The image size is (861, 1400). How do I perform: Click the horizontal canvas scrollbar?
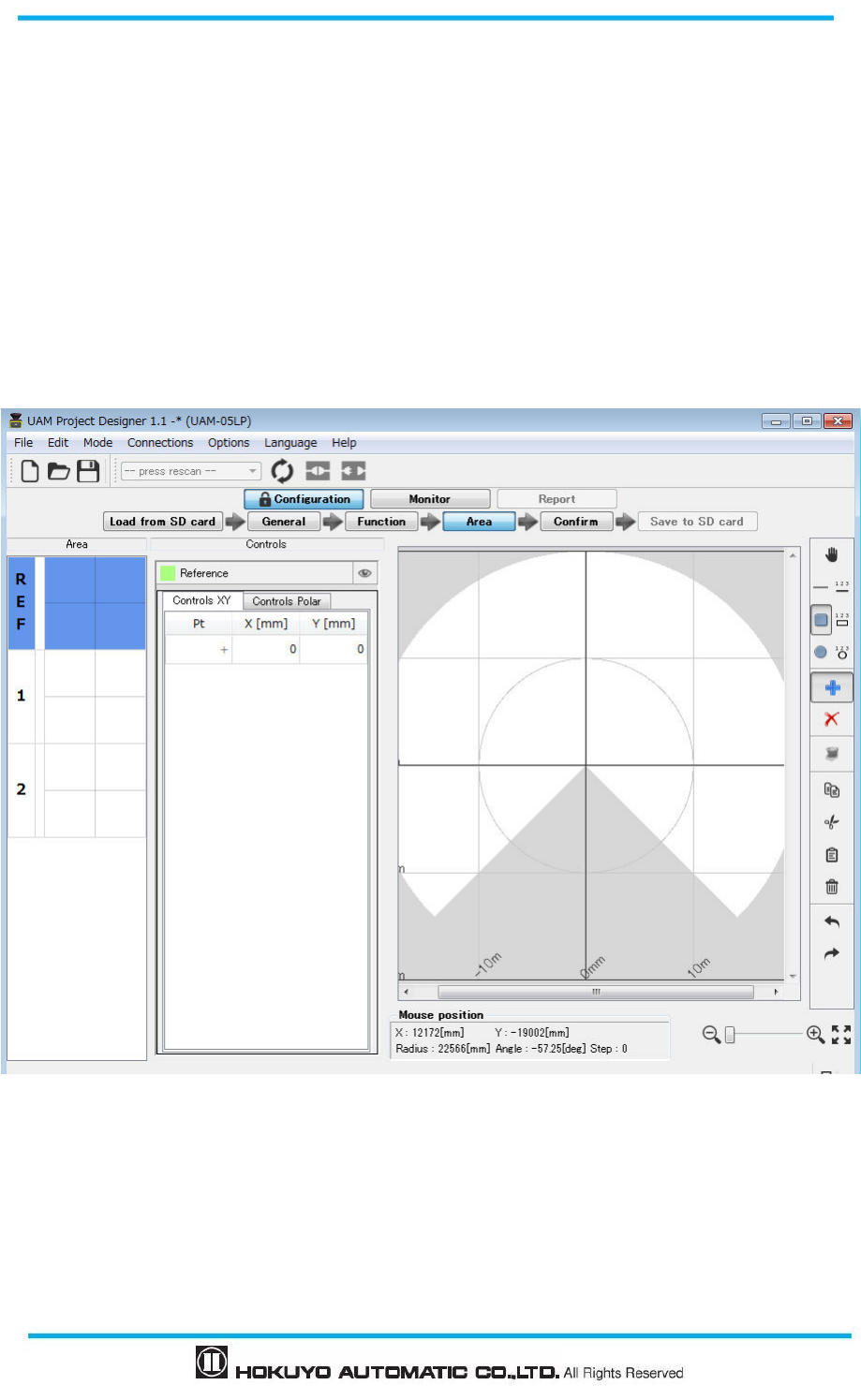pos(596,992)
